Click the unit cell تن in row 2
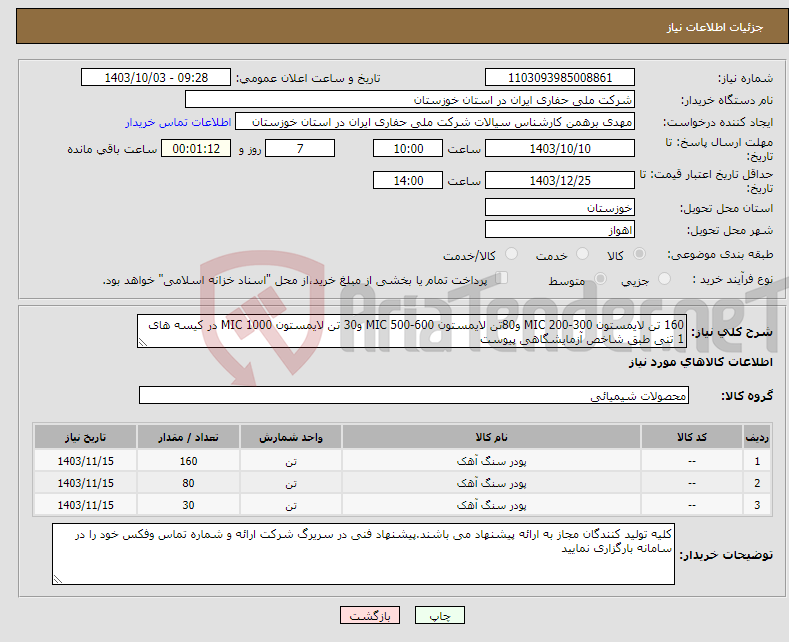The width and height of the screenshot is (789, 642). tap(291, 483)
